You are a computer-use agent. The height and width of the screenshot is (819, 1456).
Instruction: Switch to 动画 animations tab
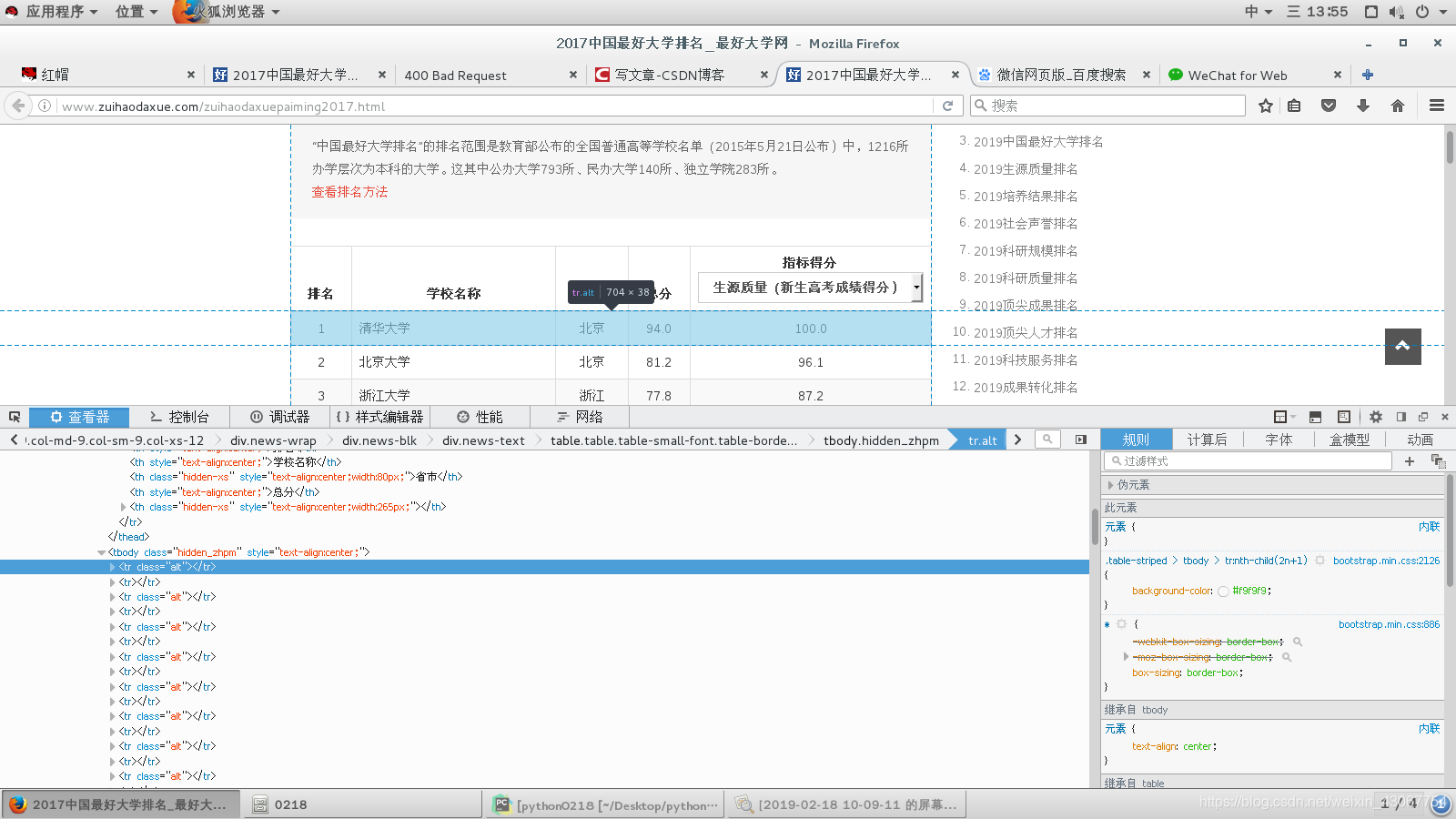pyautogui.click(x=1420, y=440)
